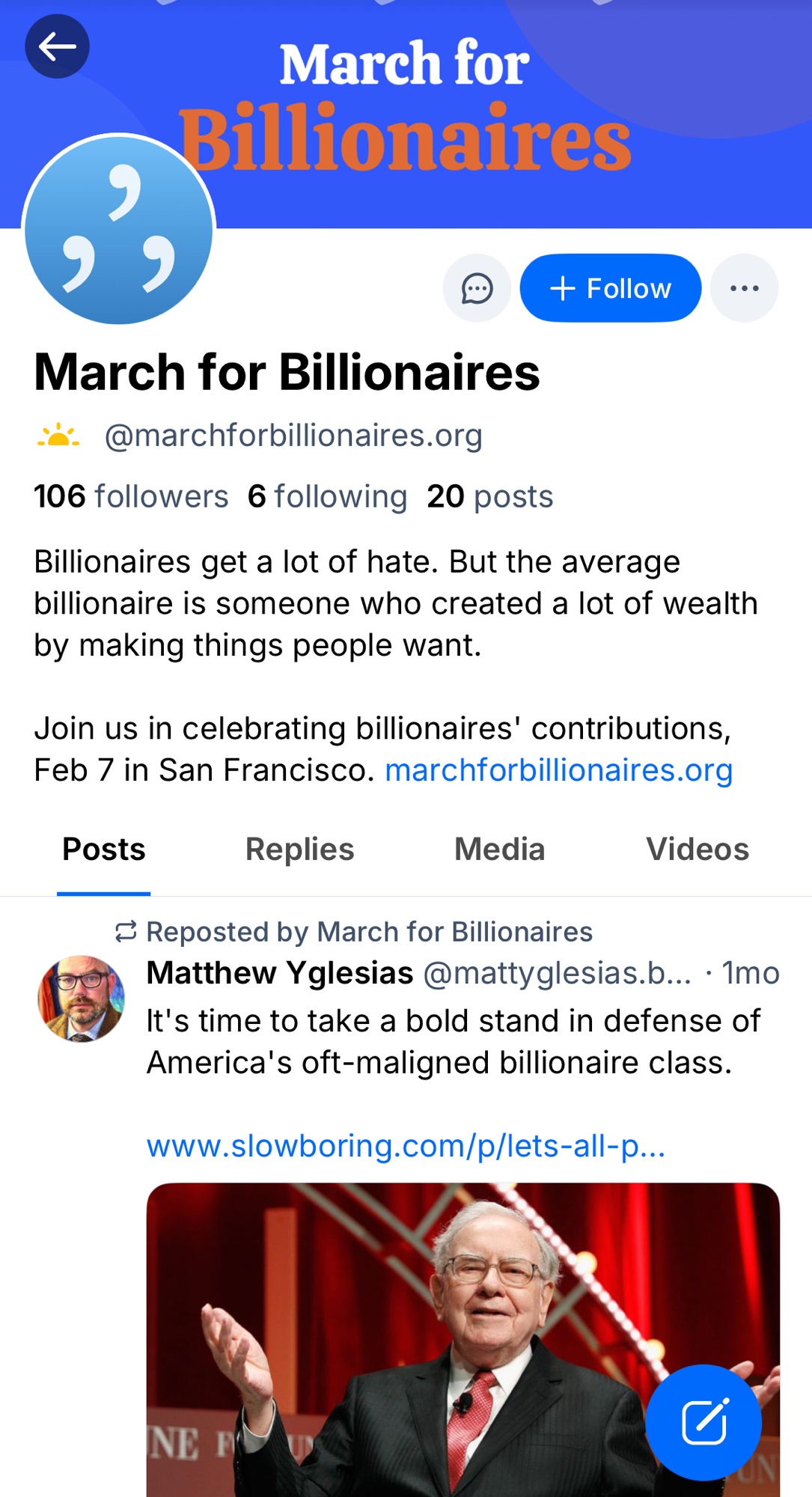Tap the back arrow button

click(x=57, y=46)
